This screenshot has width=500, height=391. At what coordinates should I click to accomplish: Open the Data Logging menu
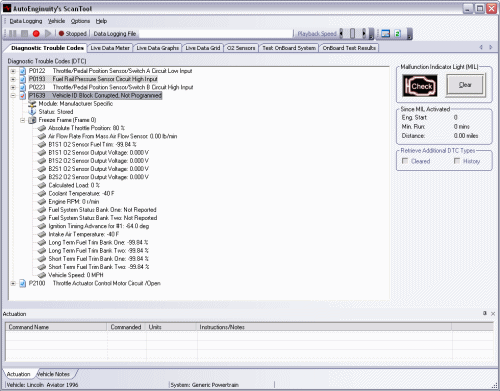click(x=26, y=21)
